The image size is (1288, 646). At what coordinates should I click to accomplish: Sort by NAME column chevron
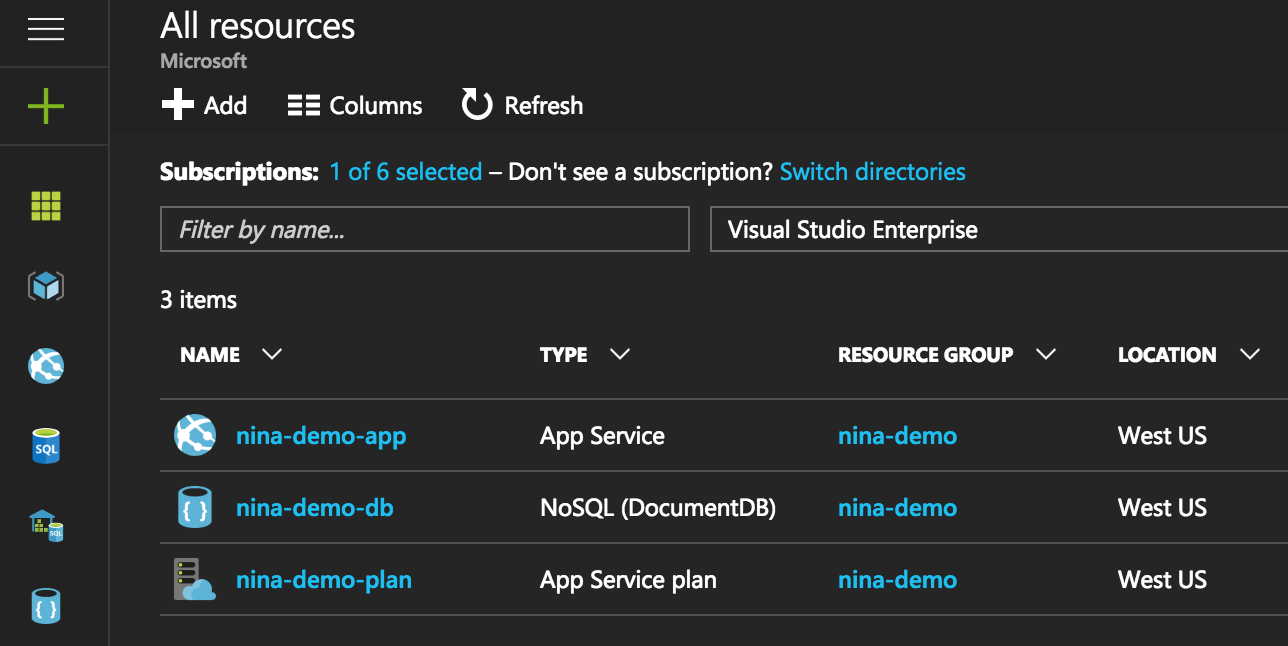[271, 354]
